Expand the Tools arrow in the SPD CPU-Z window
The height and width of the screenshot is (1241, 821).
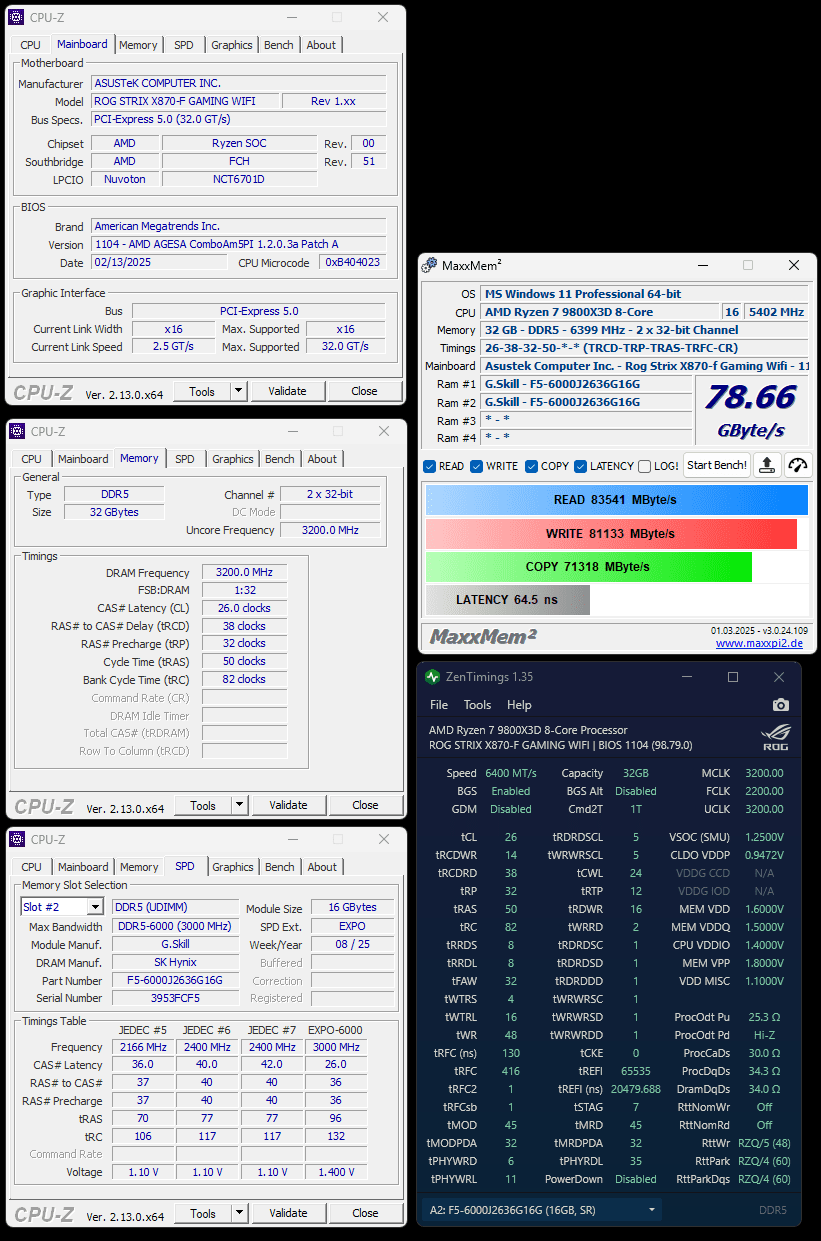point(240,1213)
